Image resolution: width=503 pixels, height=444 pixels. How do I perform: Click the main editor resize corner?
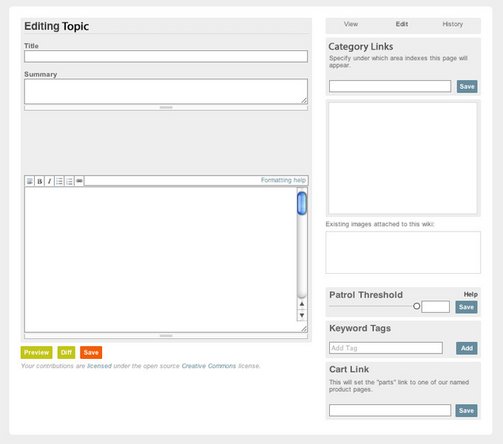coord(304,329)
